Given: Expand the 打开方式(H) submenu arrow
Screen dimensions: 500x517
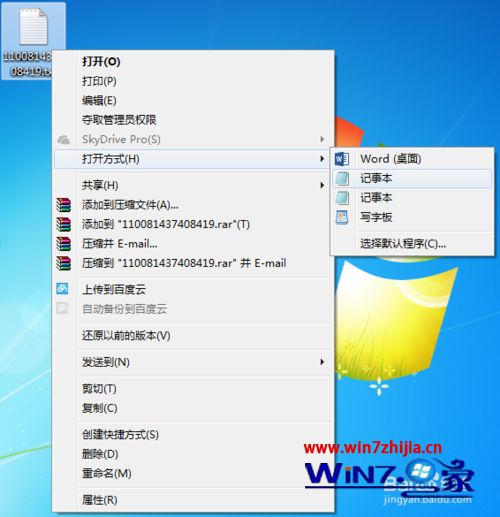Looking at the screenshot, I should click(322, 159).
